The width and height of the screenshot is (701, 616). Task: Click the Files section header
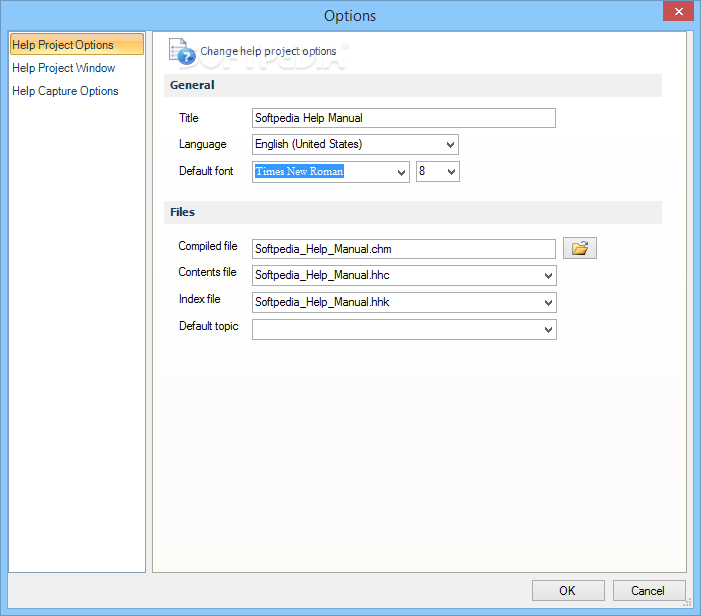pyautogui.click(x=413, y=212)
